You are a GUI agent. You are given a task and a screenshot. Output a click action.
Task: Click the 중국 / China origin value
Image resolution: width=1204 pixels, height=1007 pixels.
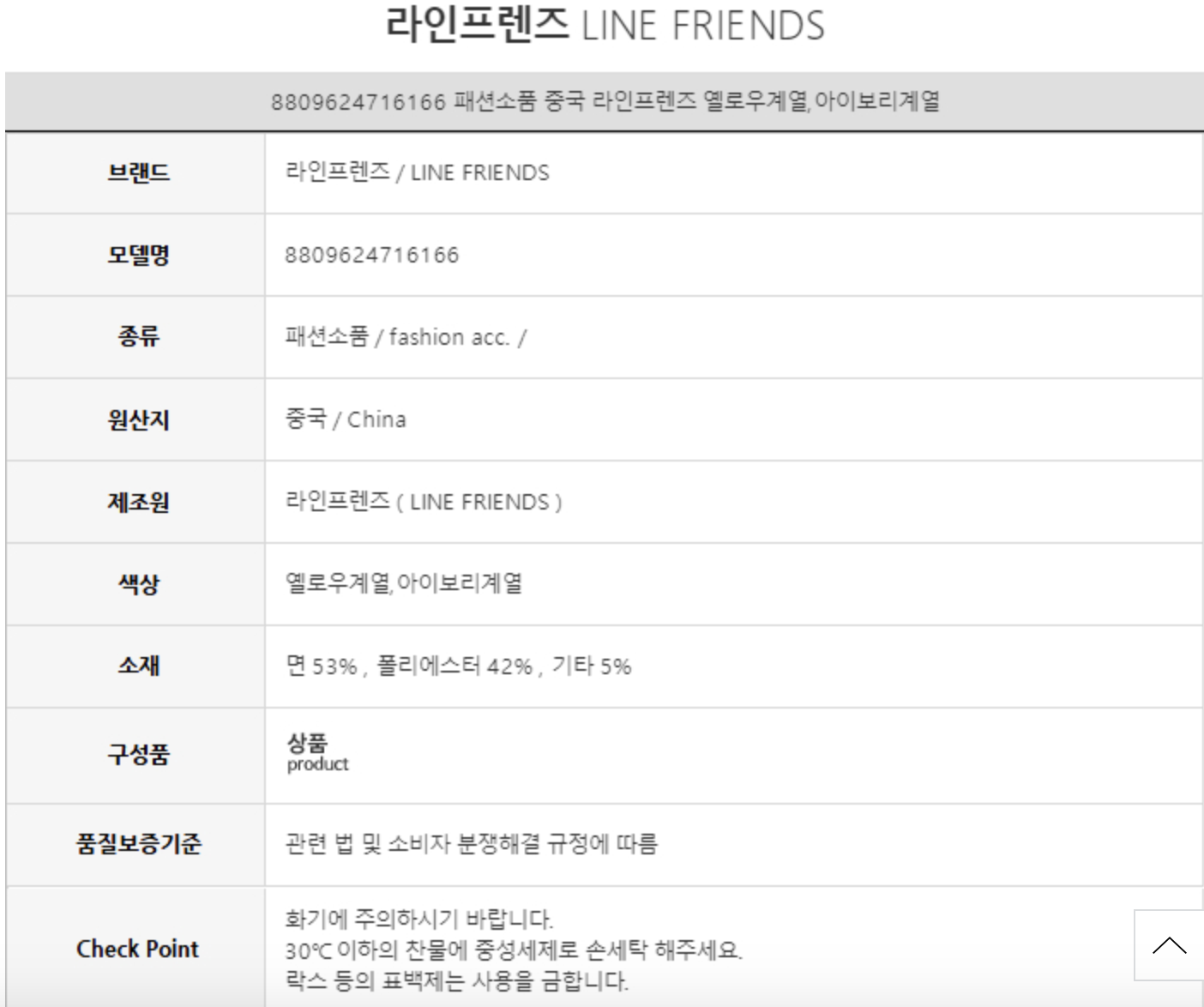pyautogui.click(x=346, y=419)
